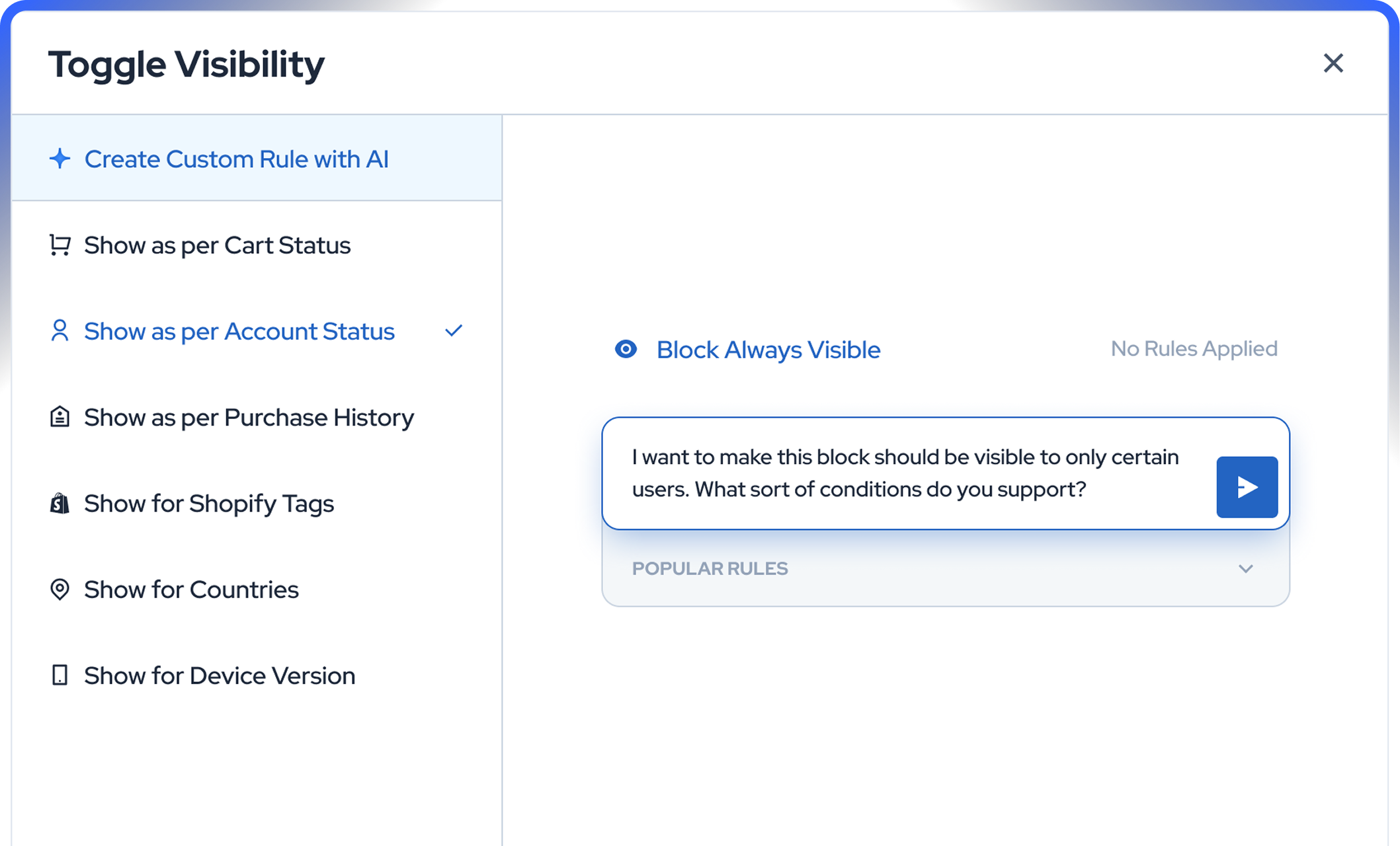Click Block Always Visible label
Screen dimensions: 1400x846
click(768, 350)
